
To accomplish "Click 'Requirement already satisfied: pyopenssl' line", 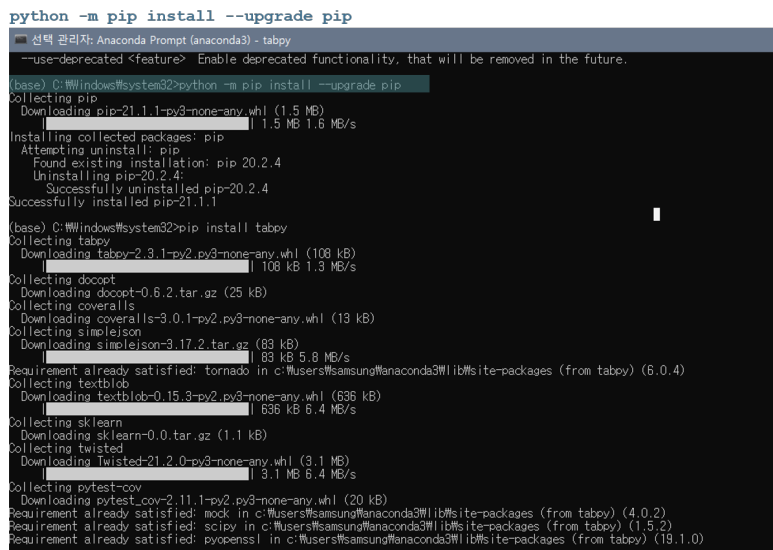I will pyautogui.click(x=356, y=539).
